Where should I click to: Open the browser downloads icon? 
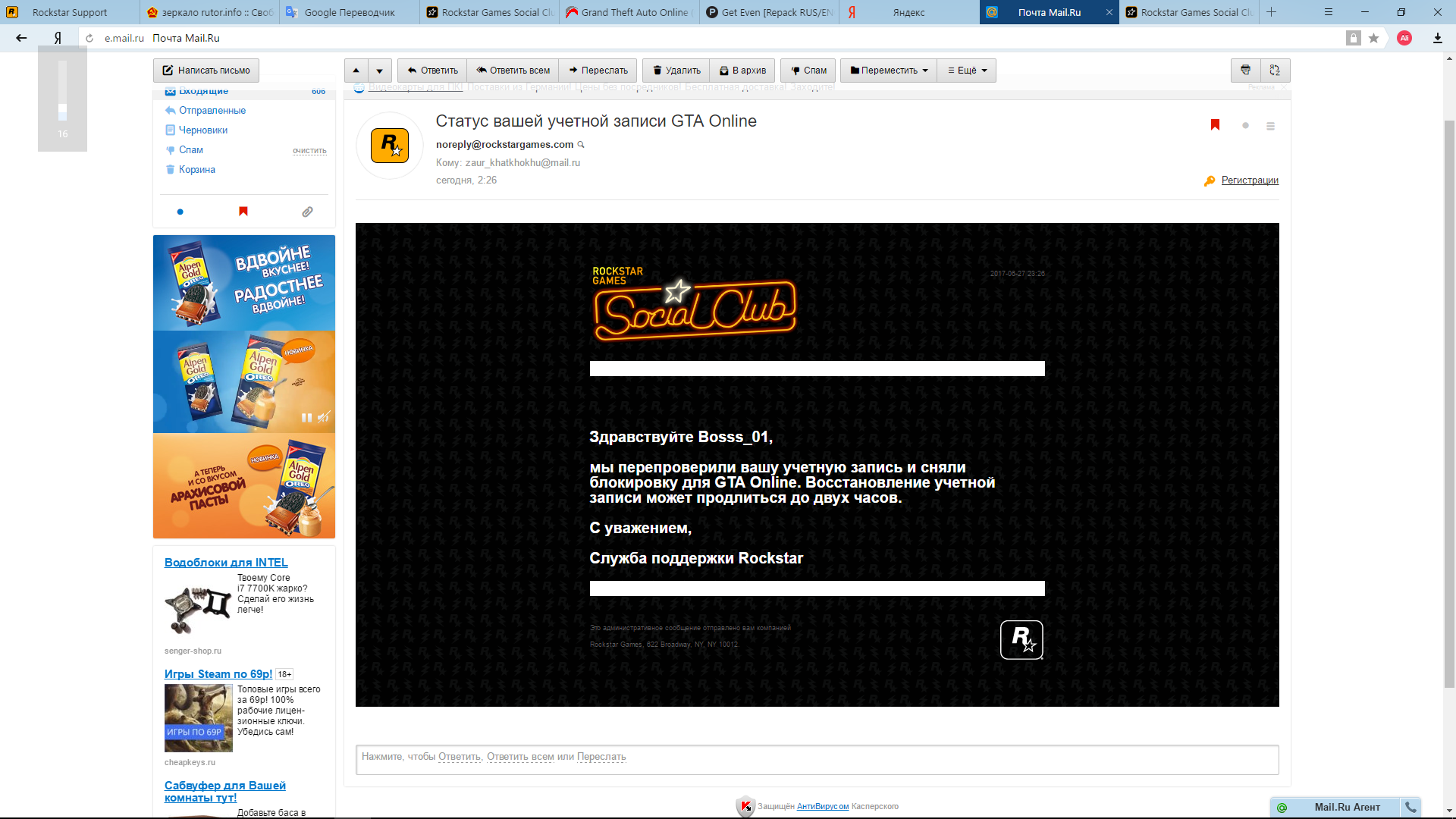[1437, 38]
